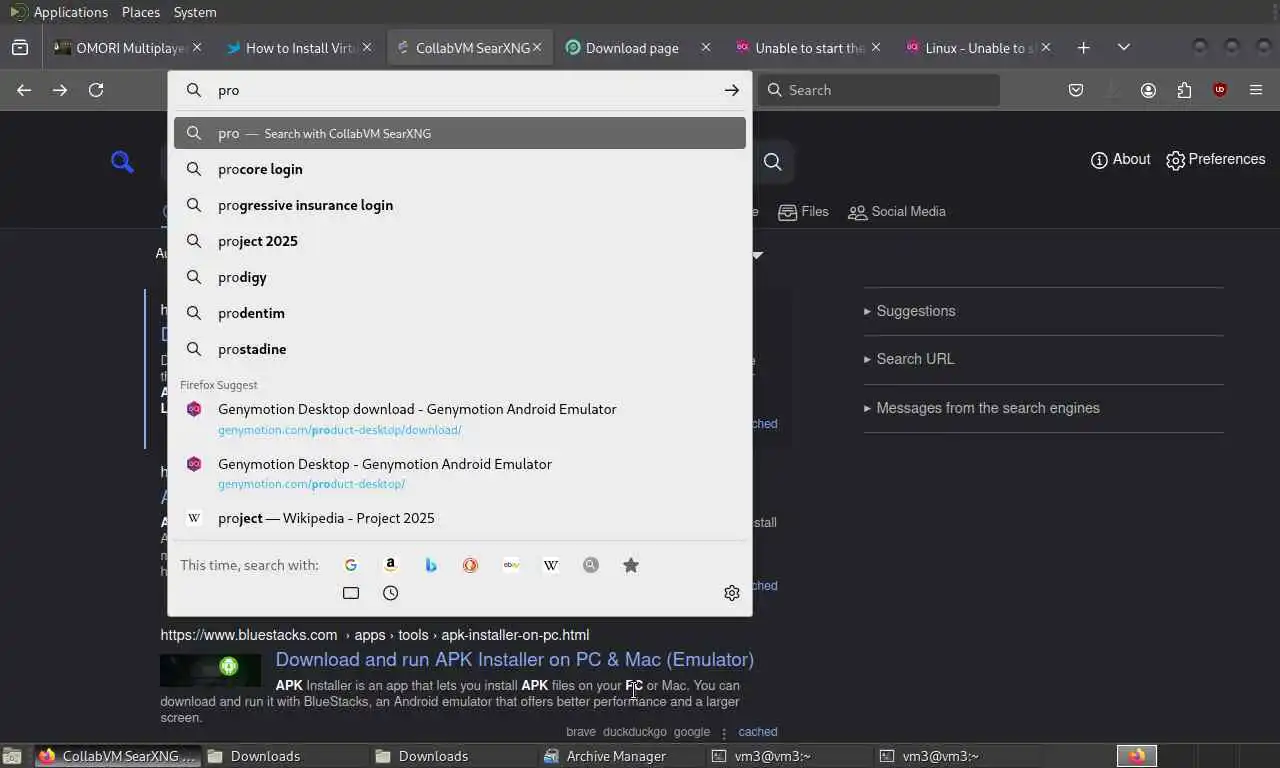Click the Go arrow in address bar
The height and width of the screenshot is (768, 1280).
click(732, 90)
